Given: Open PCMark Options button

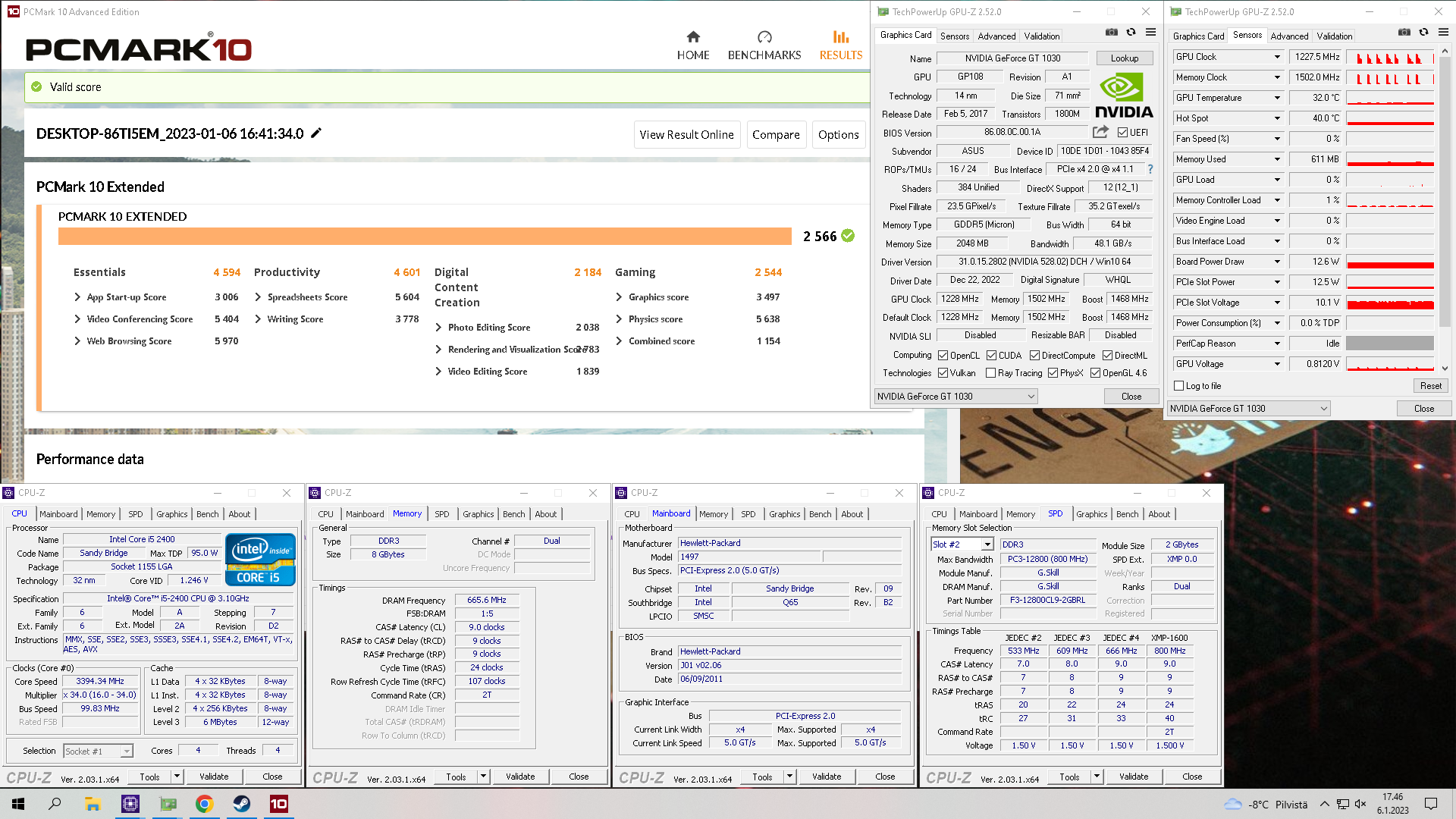Looking at the screenshot, I should pos(838,135).
